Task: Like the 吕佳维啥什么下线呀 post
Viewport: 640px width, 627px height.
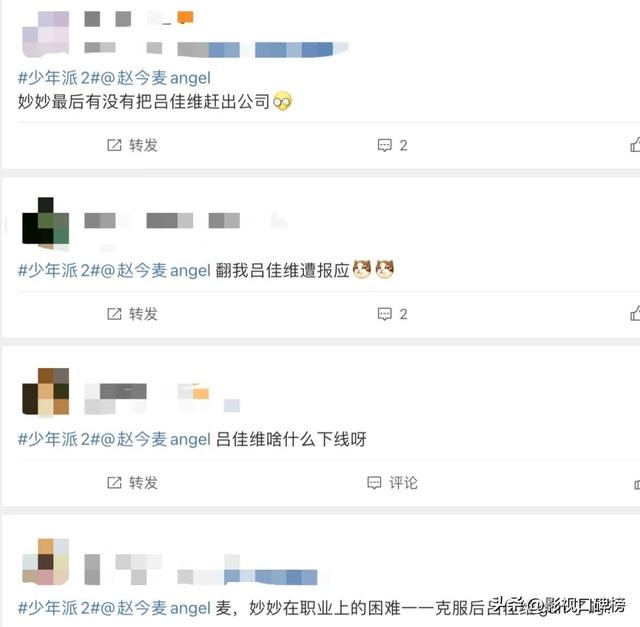Action: tap(637, 484)
